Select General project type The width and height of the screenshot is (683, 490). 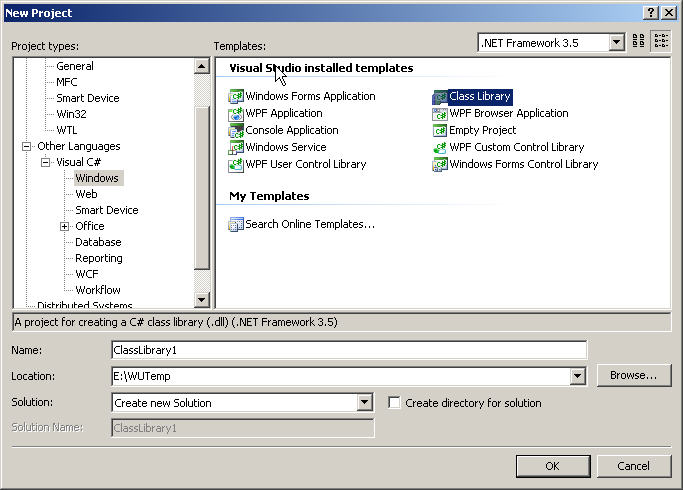click(74, 66)
